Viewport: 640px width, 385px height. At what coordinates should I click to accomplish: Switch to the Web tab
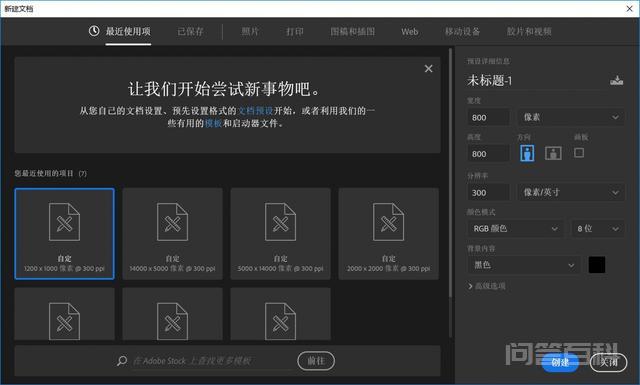coord(409,31)
